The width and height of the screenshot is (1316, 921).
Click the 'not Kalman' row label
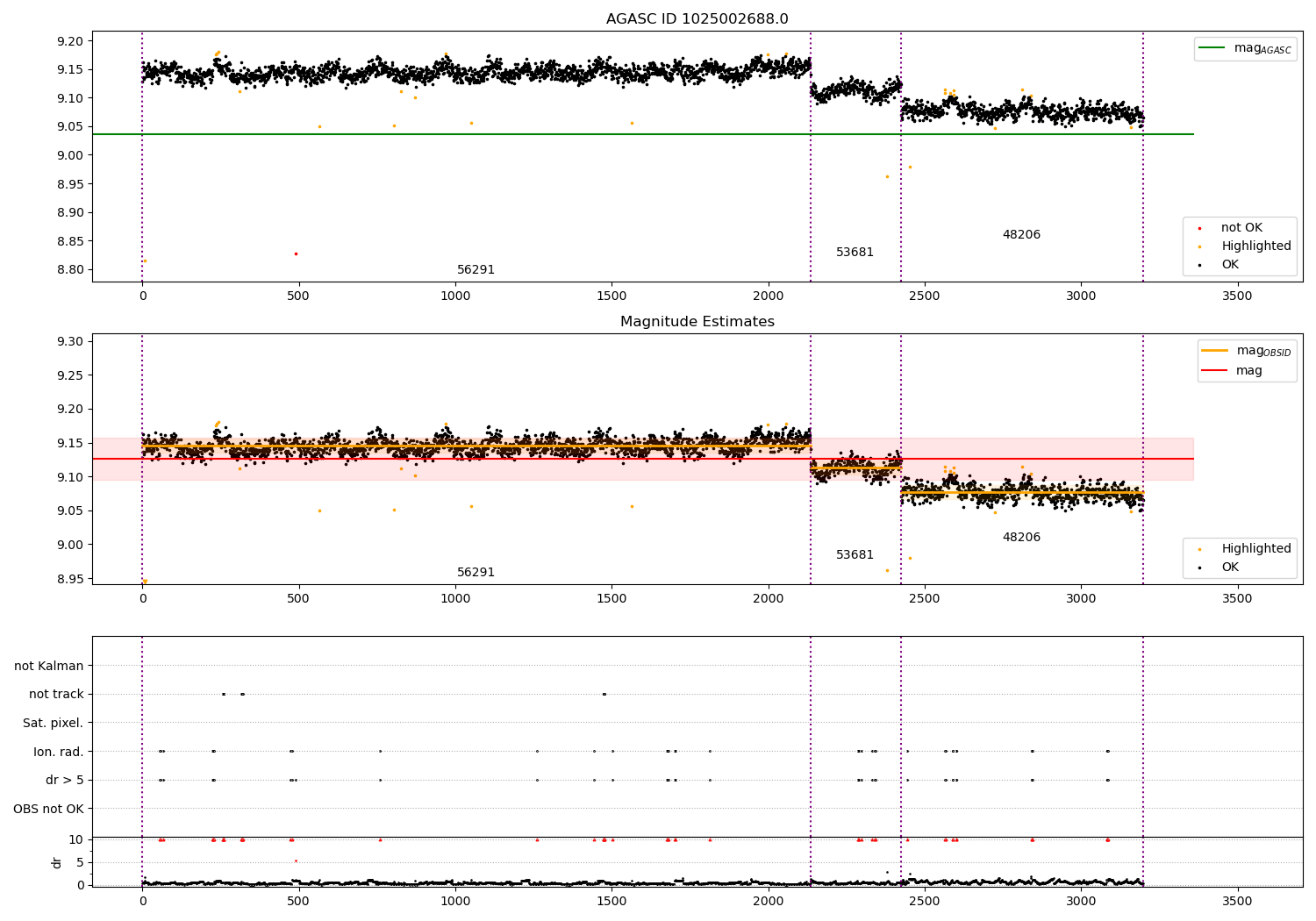(49, 666)
